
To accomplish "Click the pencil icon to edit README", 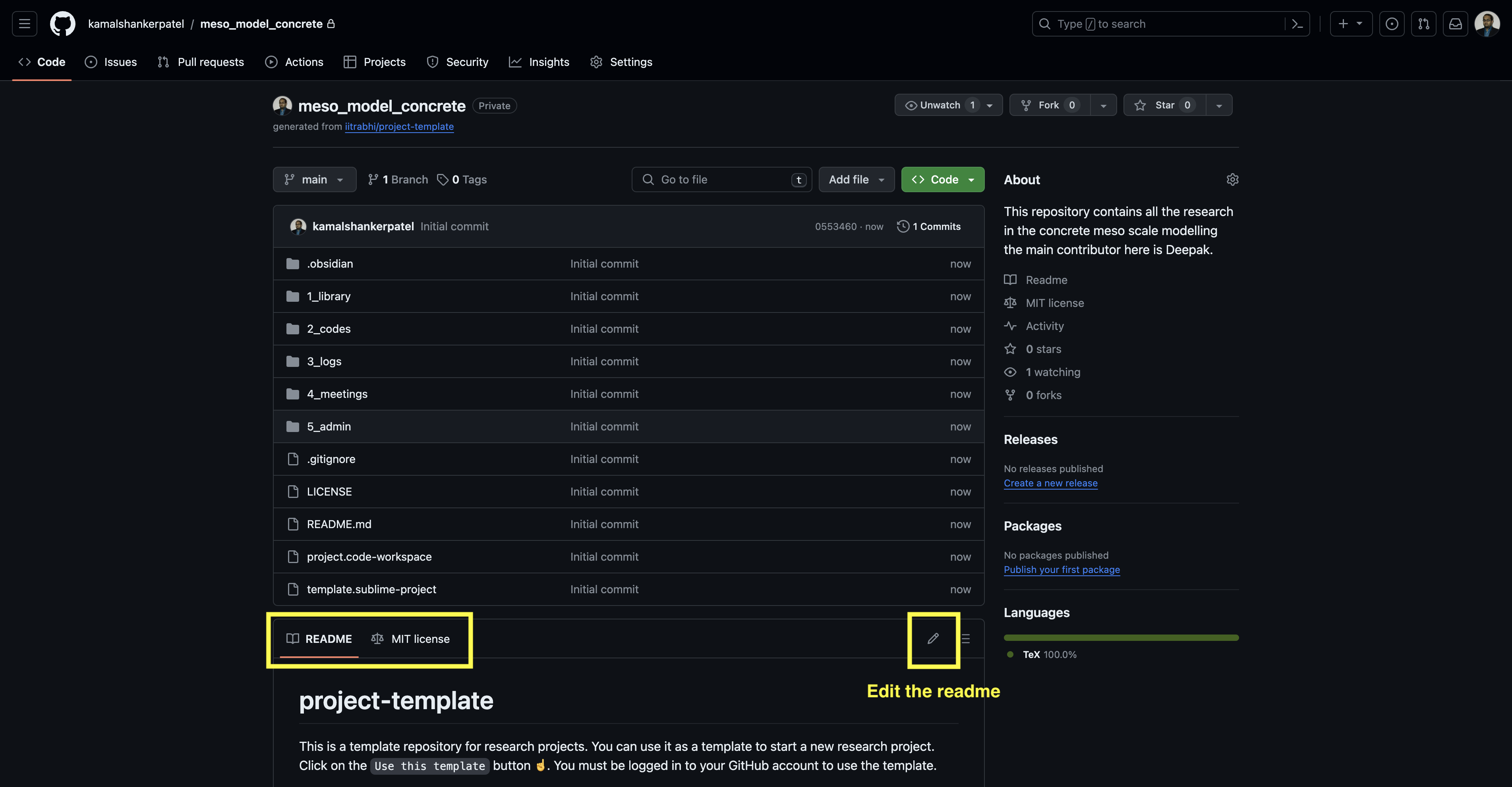I will pos(933,638).
